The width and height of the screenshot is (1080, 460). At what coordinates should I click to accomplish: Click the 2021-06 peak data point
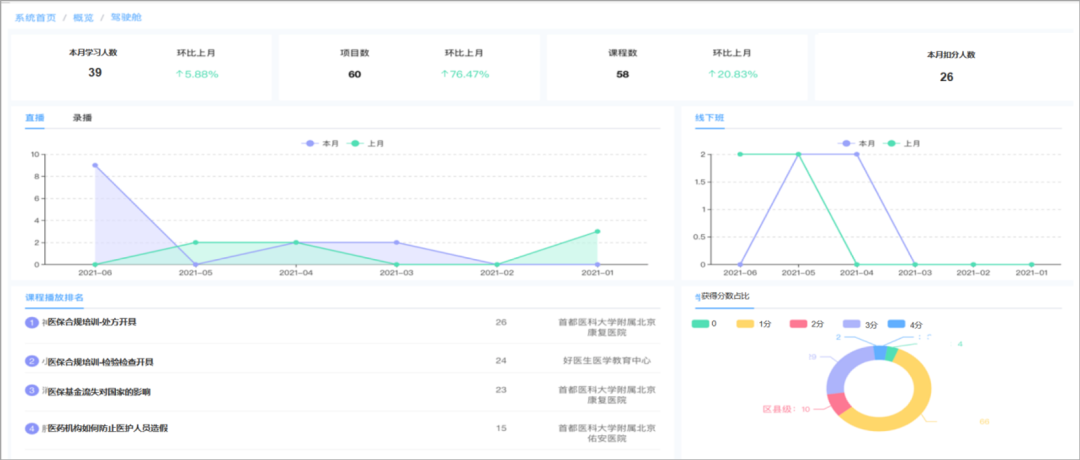tap(95, 165)
